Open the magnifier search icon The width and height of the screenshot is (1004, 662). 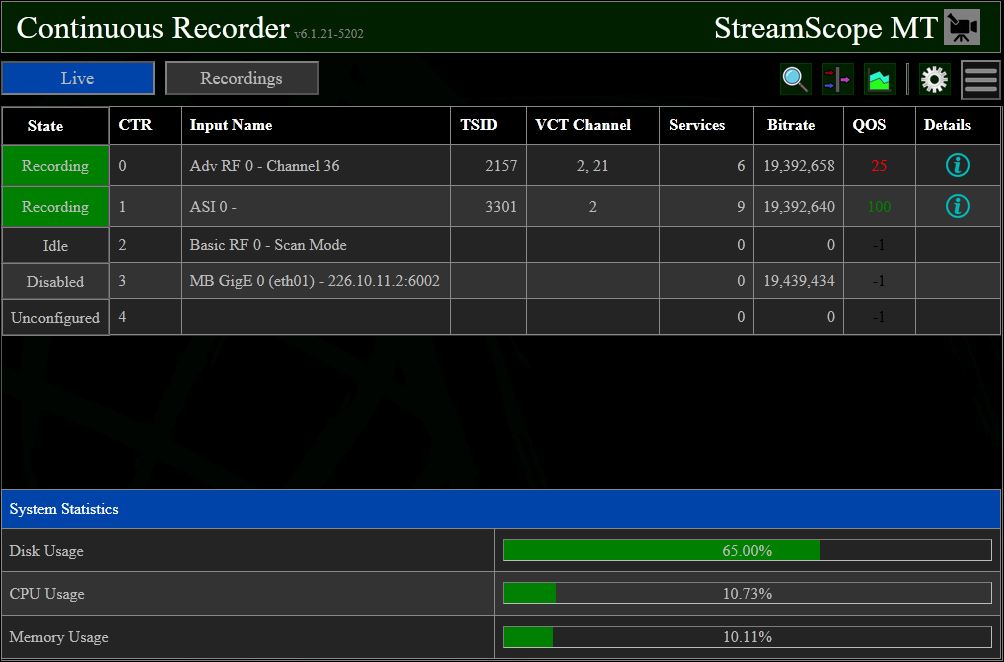pos(796,79)
